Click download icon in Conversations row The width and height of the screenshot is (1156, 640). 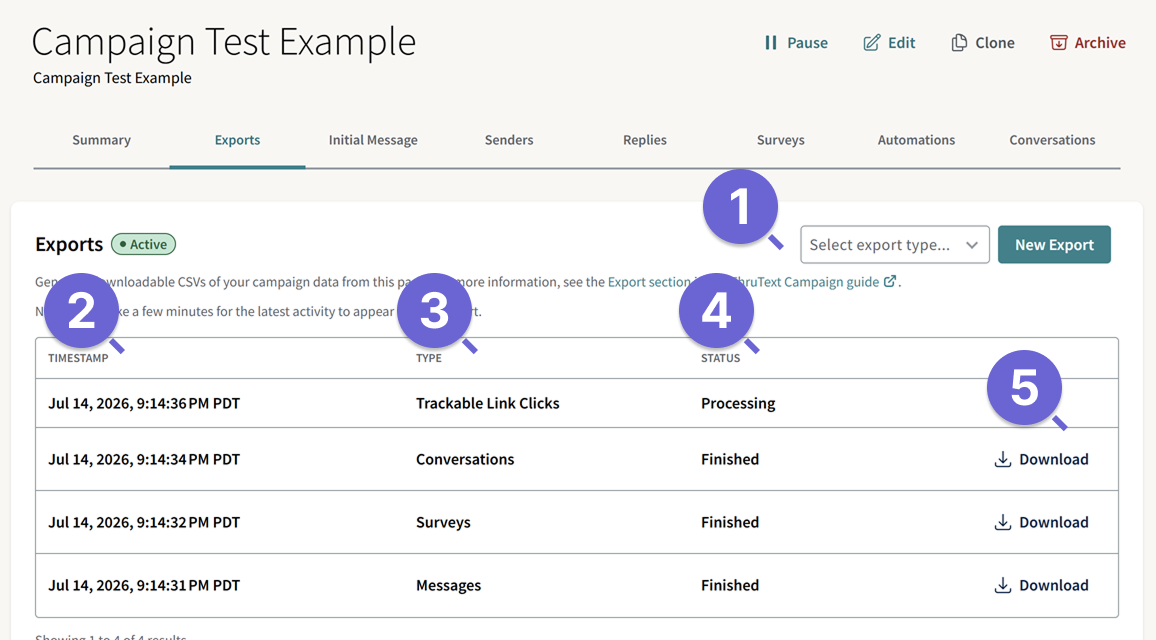pyautogui.click(x=1003, y=459)
